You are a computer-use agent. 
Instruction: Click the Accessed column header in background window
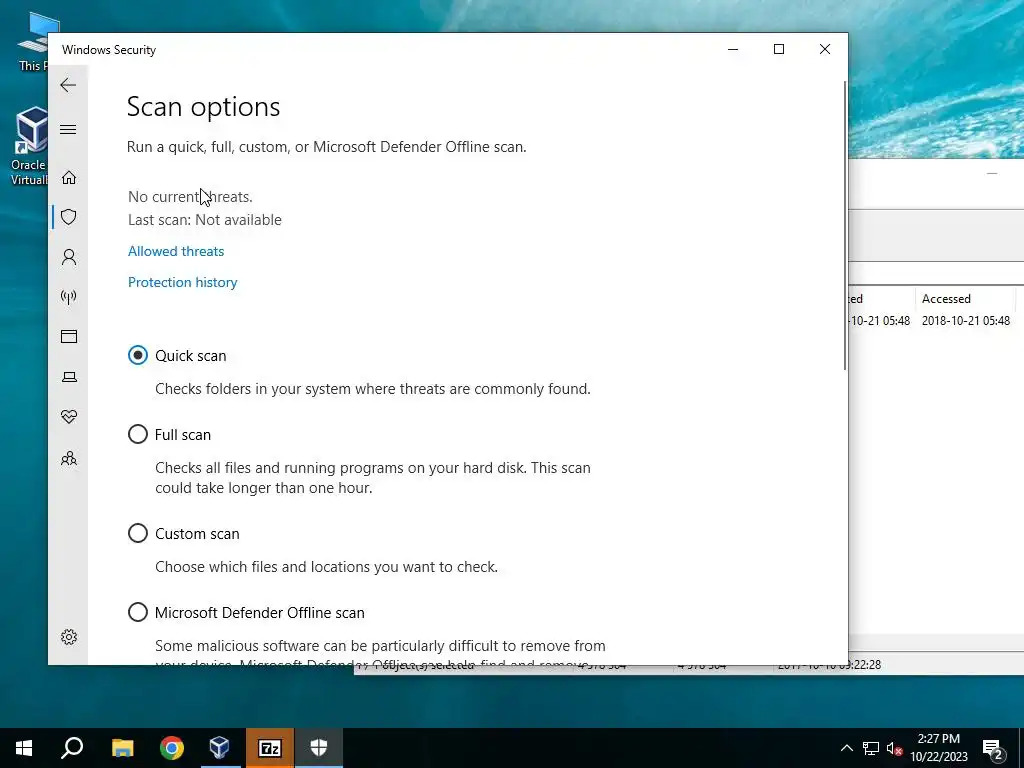pyautogui.click(x=946, y=298)
